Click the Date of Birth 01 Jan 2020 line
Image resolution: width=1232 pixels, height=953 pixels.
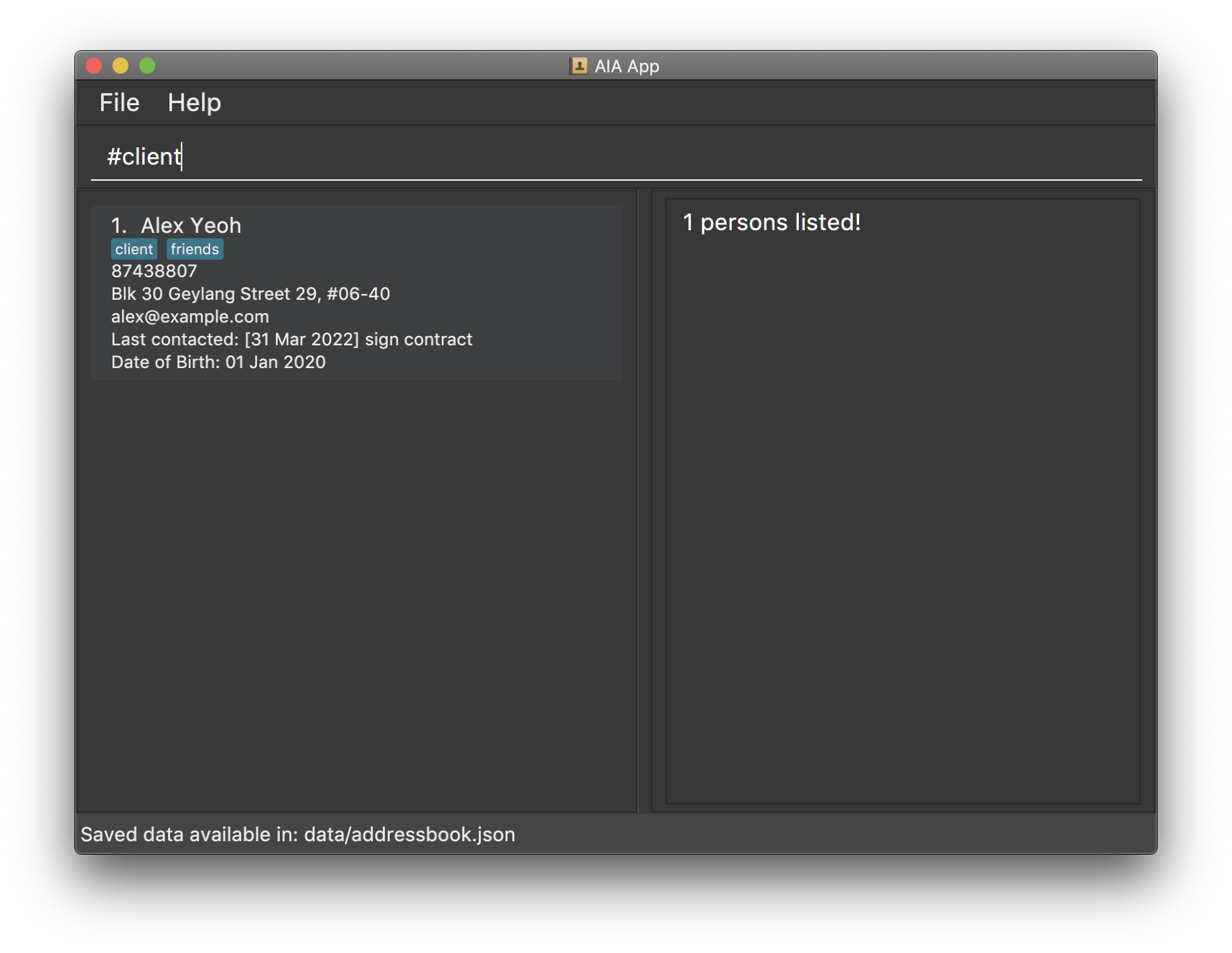218,362
